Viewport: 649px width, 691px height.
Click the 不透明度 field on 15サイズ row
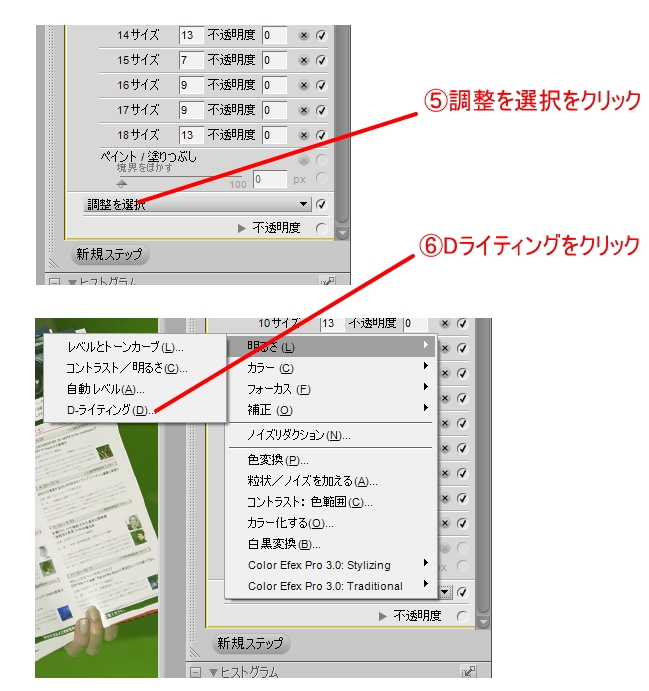click(274, 60)
